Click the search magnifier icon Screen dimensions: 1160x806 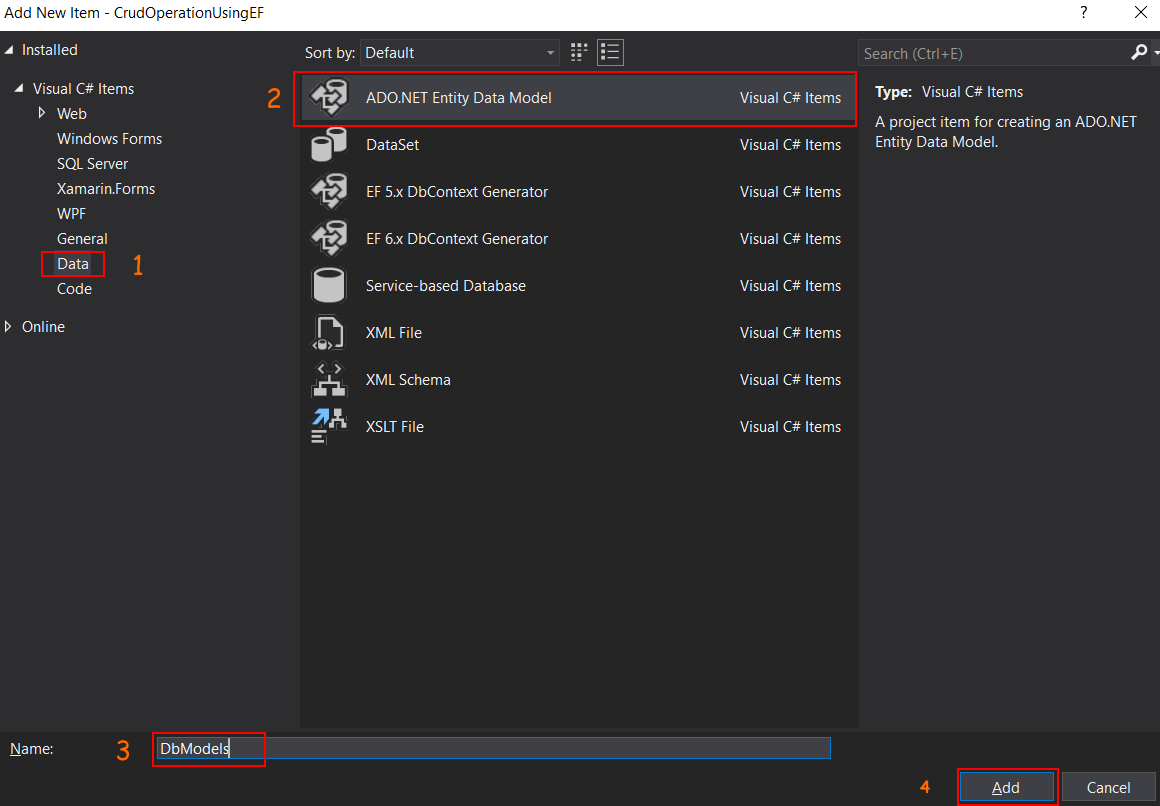click(1138, 52)
